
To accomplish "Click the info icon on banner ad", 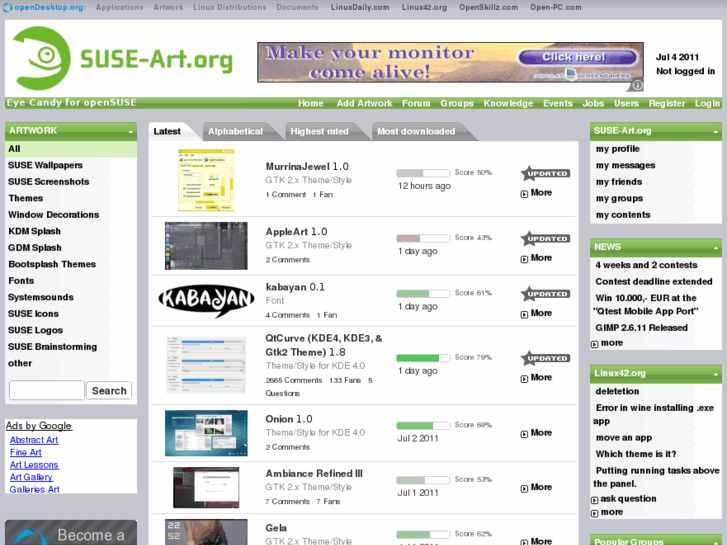I will (x=638, y=85).
